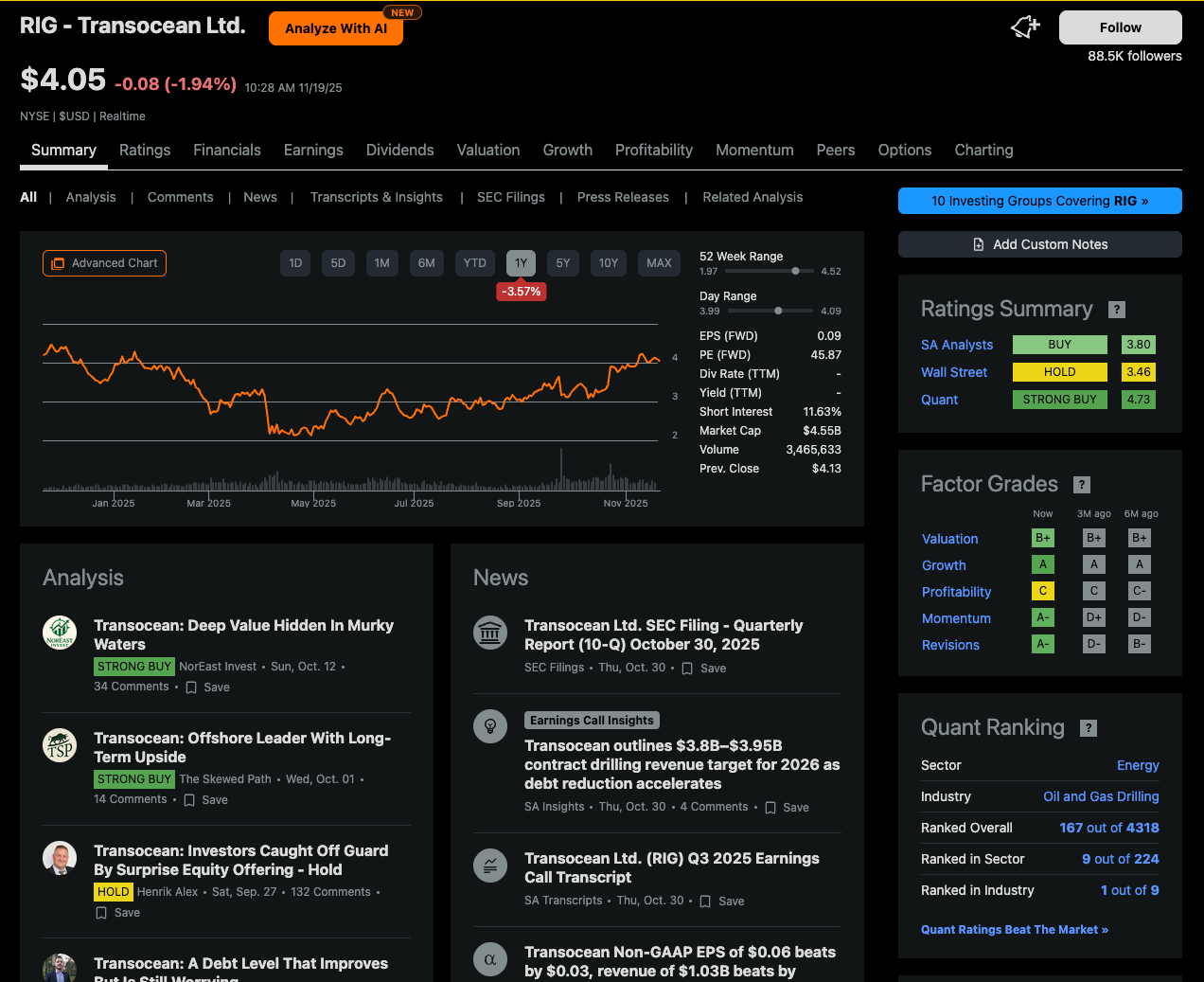This screenshot has height=982, width=1204.
Task: Click SEC filing building icon
Action: pyautogui.click(x=490, y=633)
